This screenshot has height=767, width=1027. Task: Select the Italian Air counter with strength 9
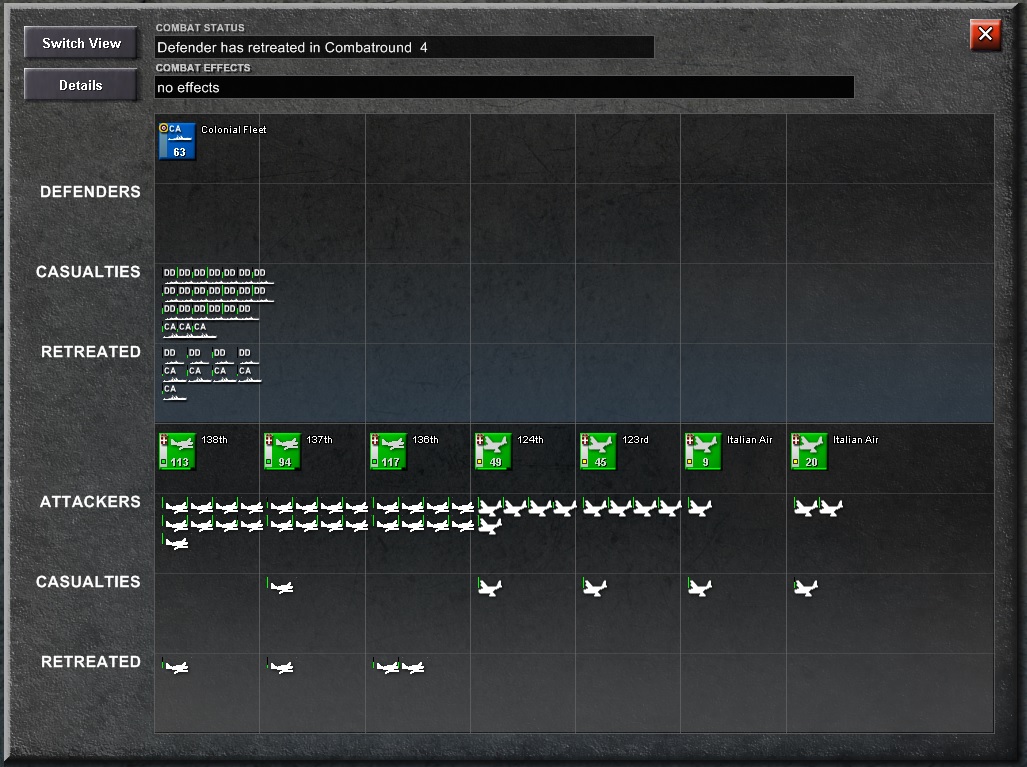[x=703, y=451]
